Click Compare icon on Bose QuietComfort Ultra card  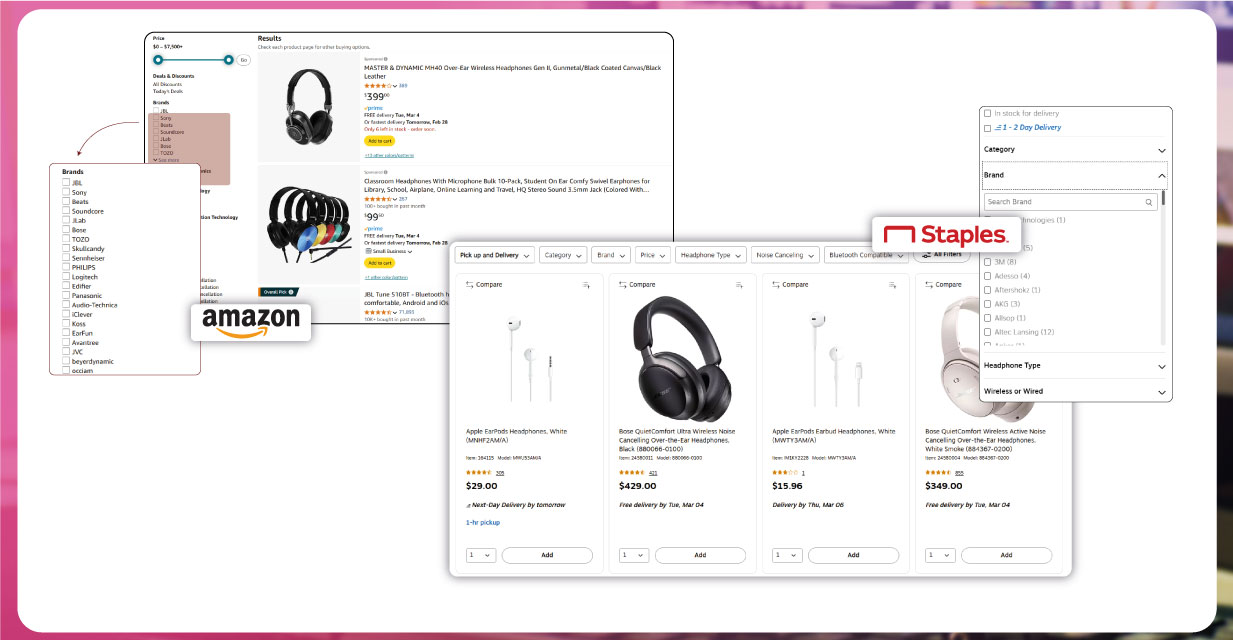click(x=623, y=285)
